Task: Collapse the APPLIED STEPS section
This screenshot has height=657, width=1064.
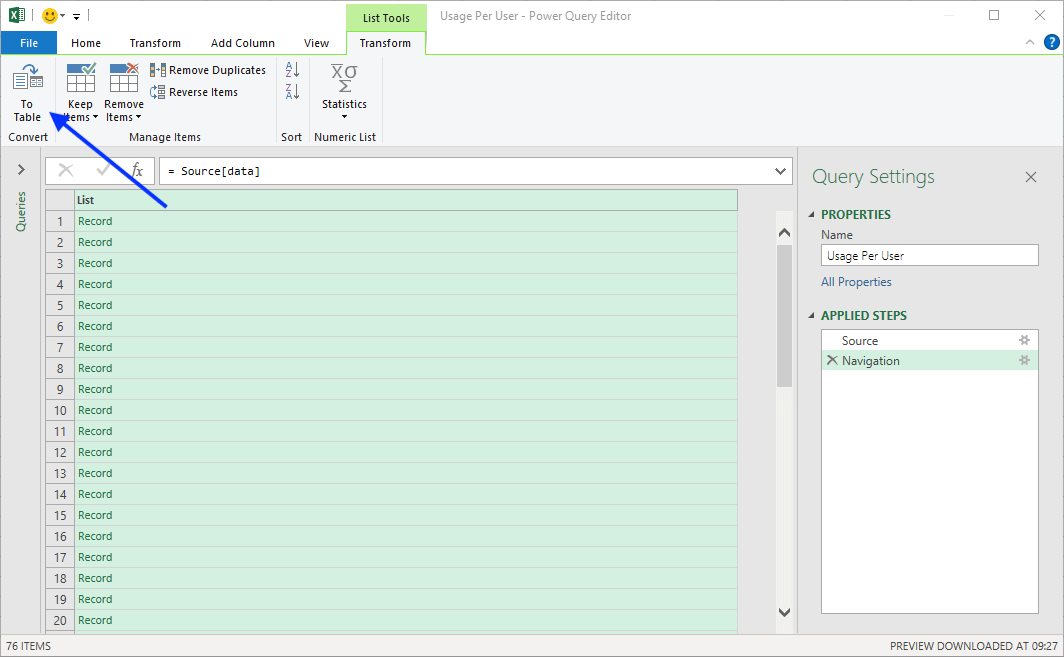Action: (x=812, y=316)
